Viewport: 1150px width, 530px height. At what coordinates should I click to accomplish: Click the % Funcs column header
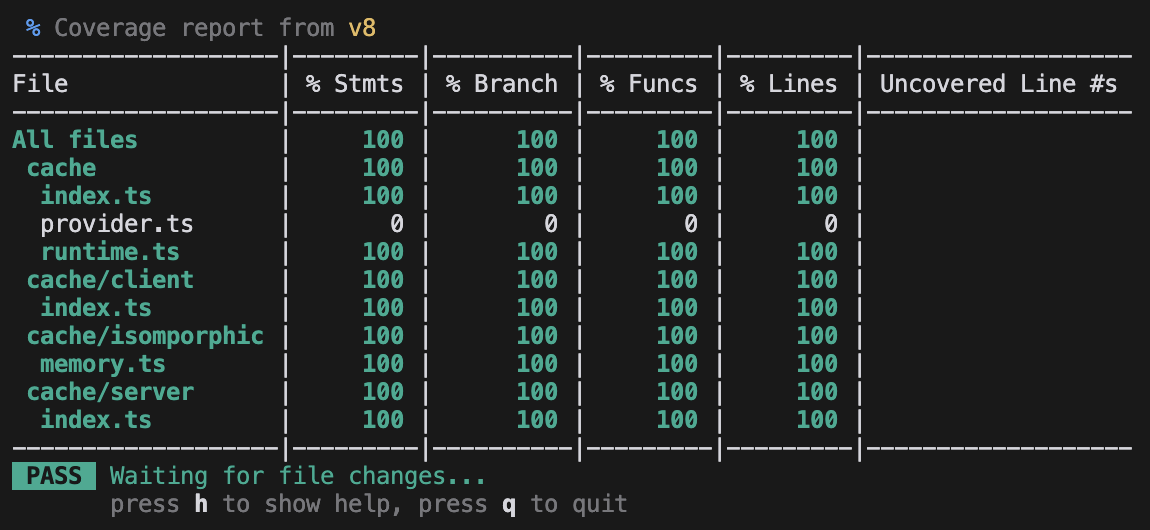point(649,84)
